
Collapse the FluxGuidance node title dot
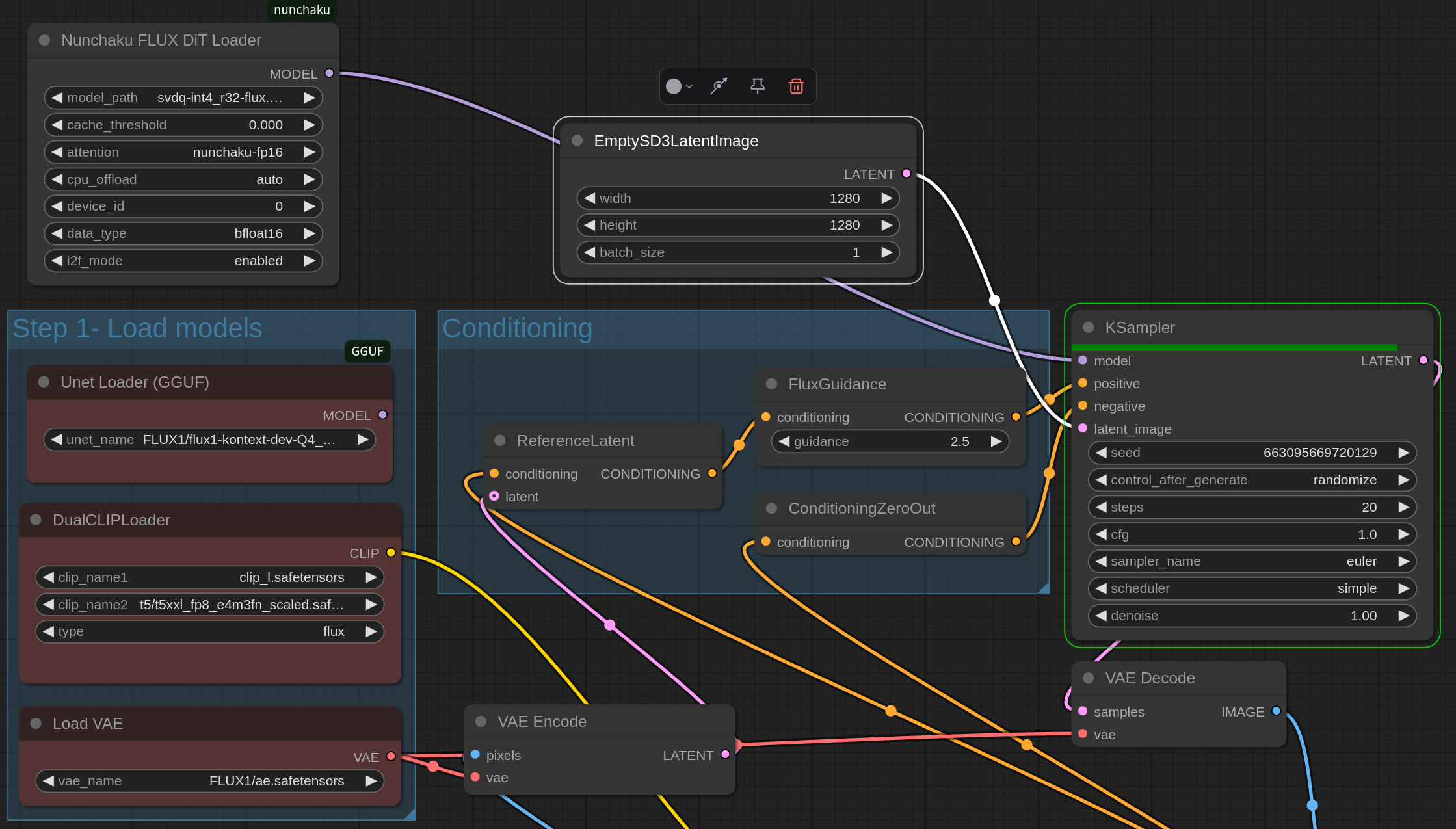point(772,384)
